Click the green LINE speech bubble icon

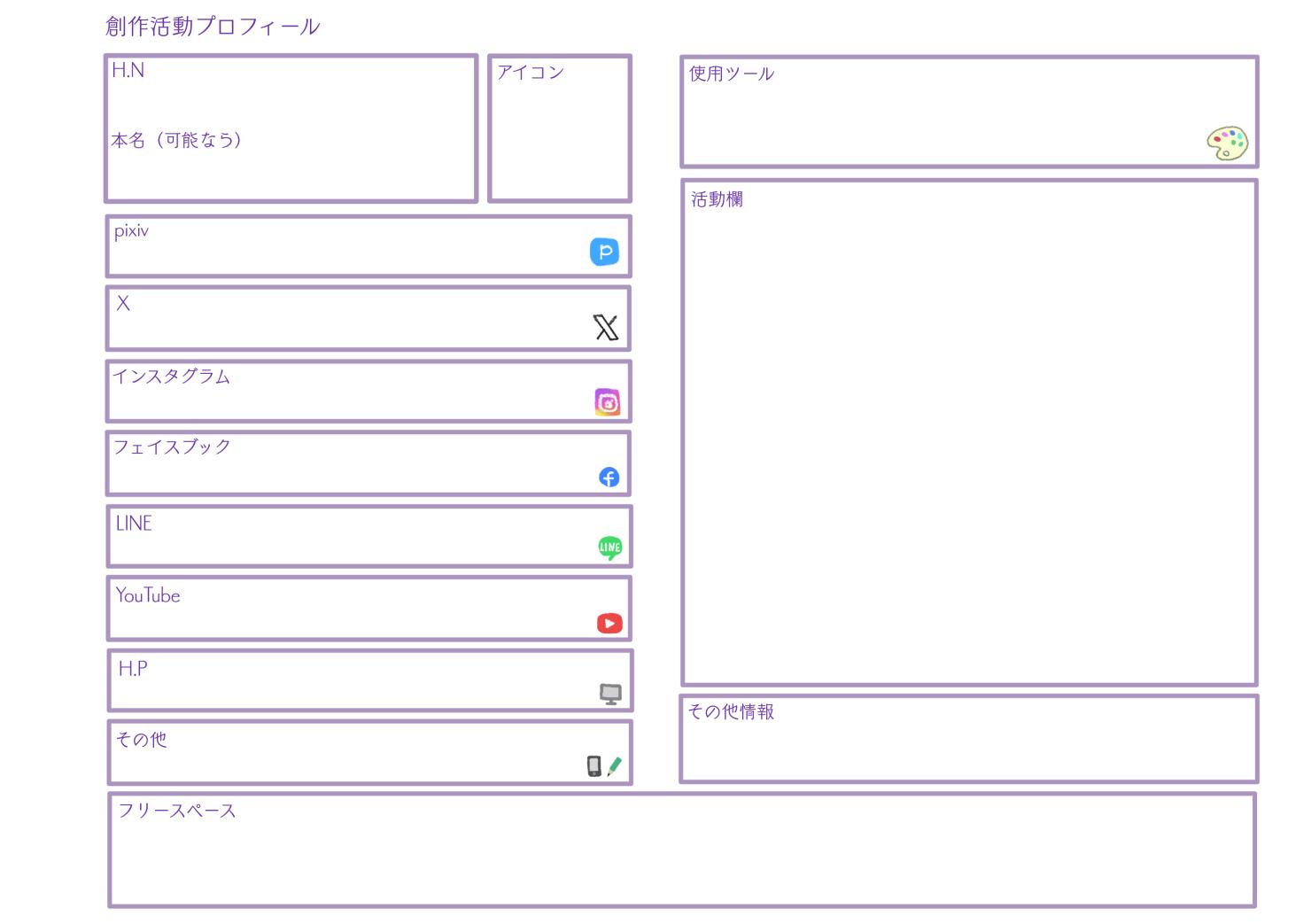[609, 547]
